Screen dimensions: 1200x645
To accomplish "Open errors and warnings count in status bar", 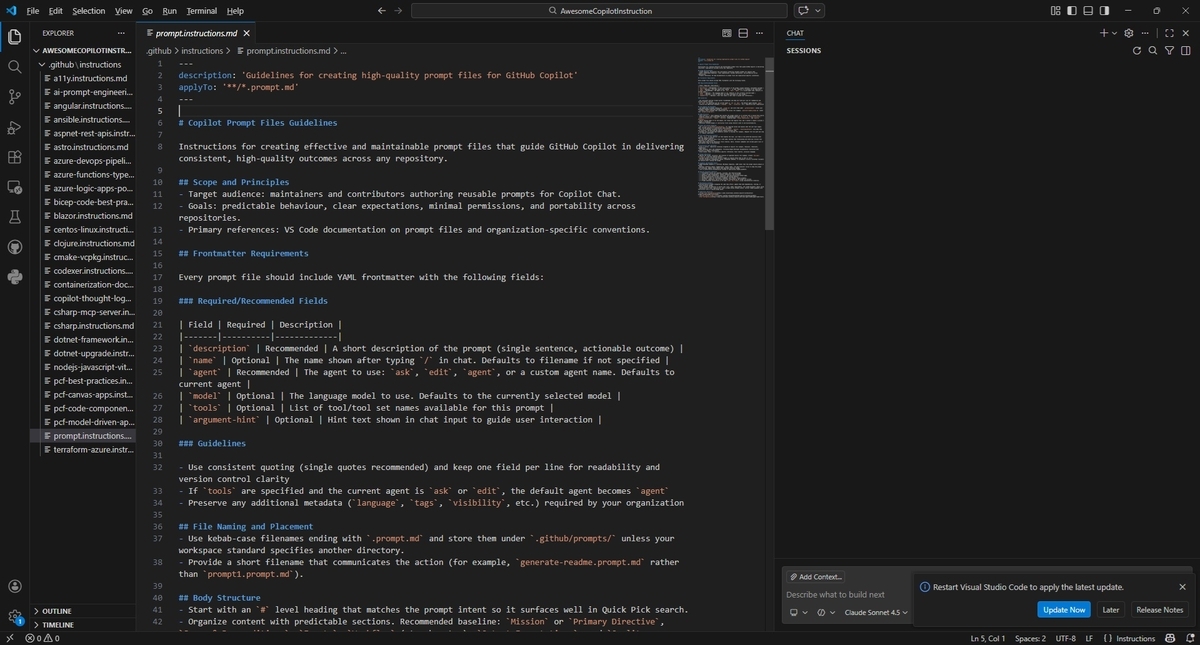I will pyautogui.click(x=42, y=638).
